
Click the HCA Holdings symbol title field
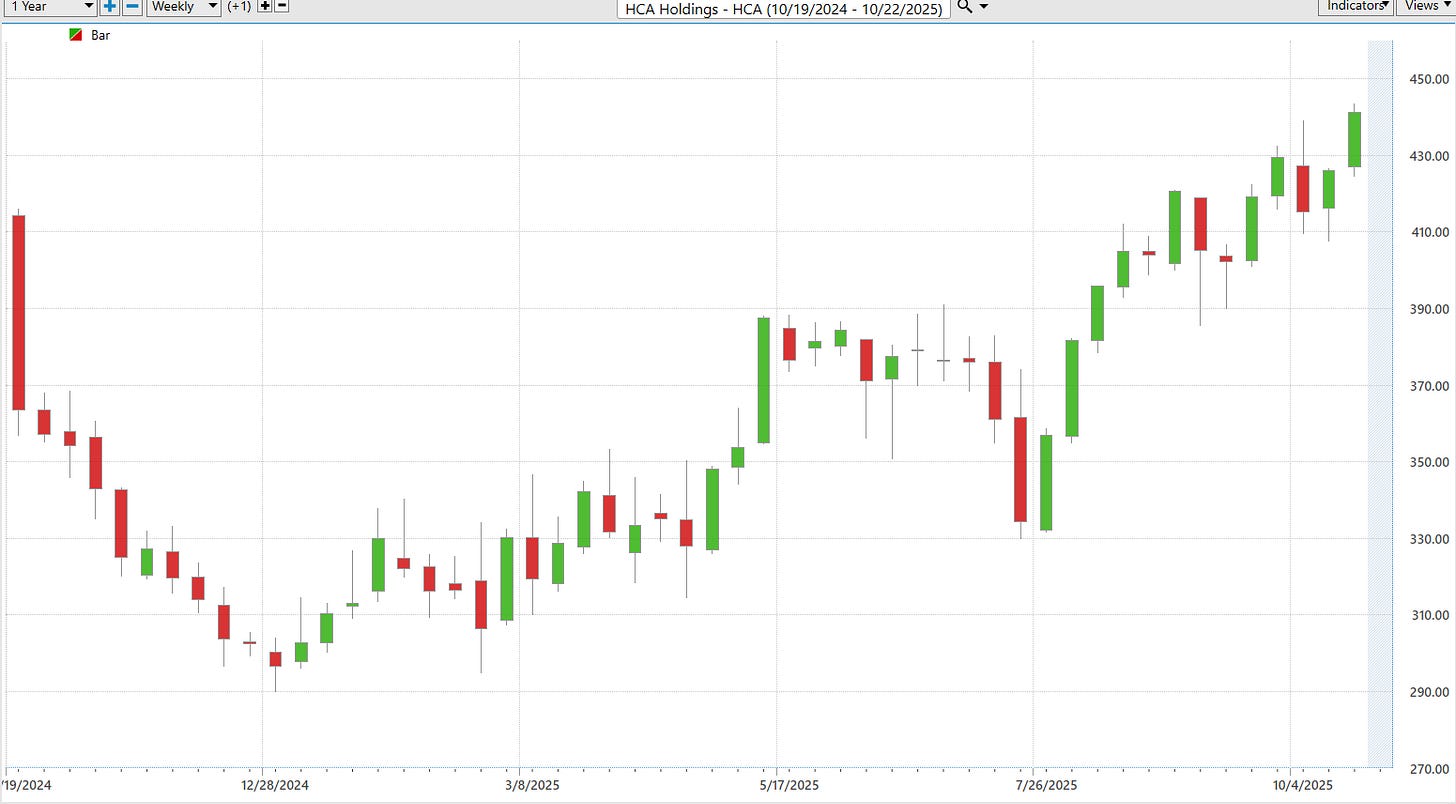[782, 9]
